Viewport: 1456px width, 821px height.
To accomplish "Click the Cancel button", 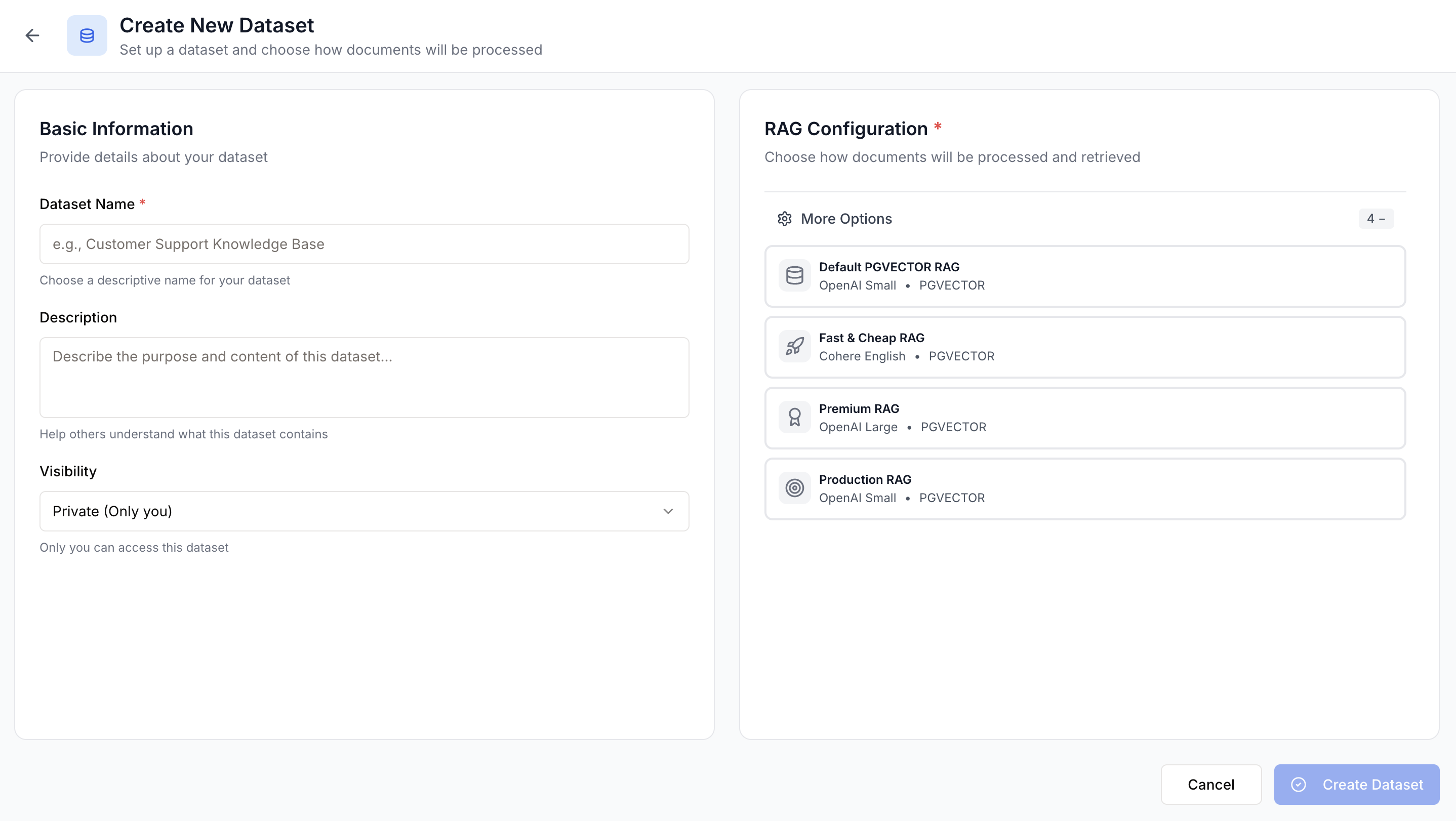I will [x=1211, y=784].
